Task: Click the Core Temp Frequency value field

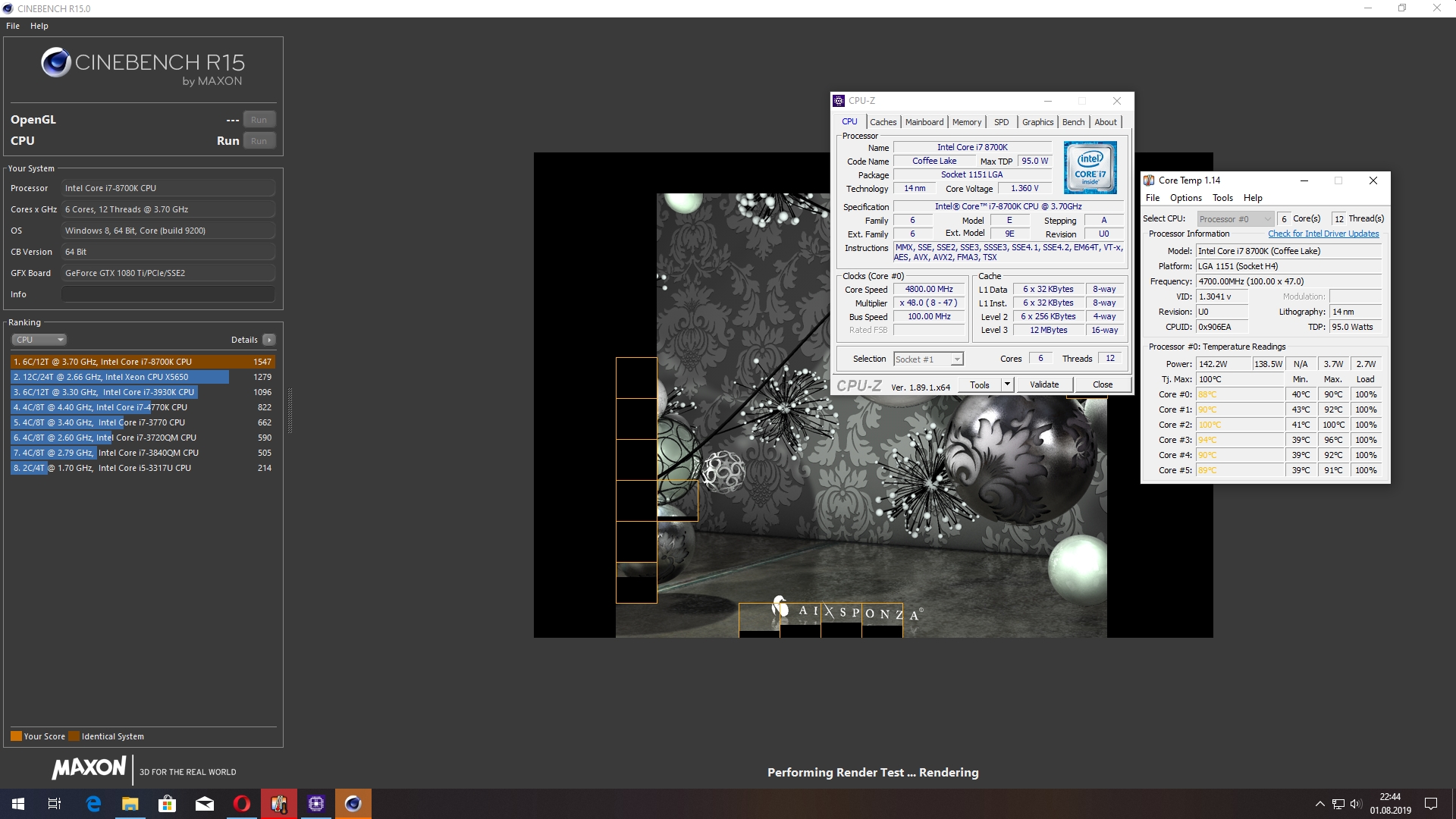Action: [1288, 281]
